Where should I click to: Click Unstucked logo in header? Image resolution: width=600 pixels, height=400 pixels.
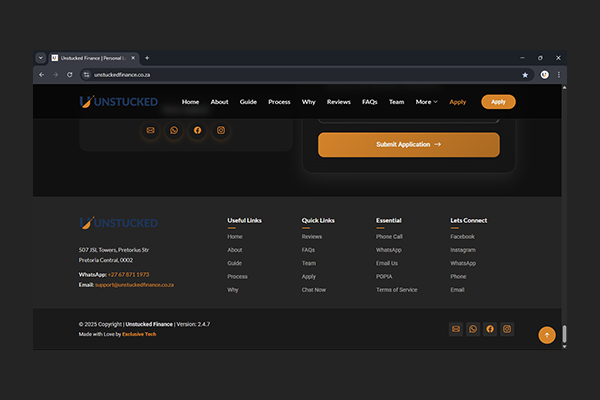point(119,102)
